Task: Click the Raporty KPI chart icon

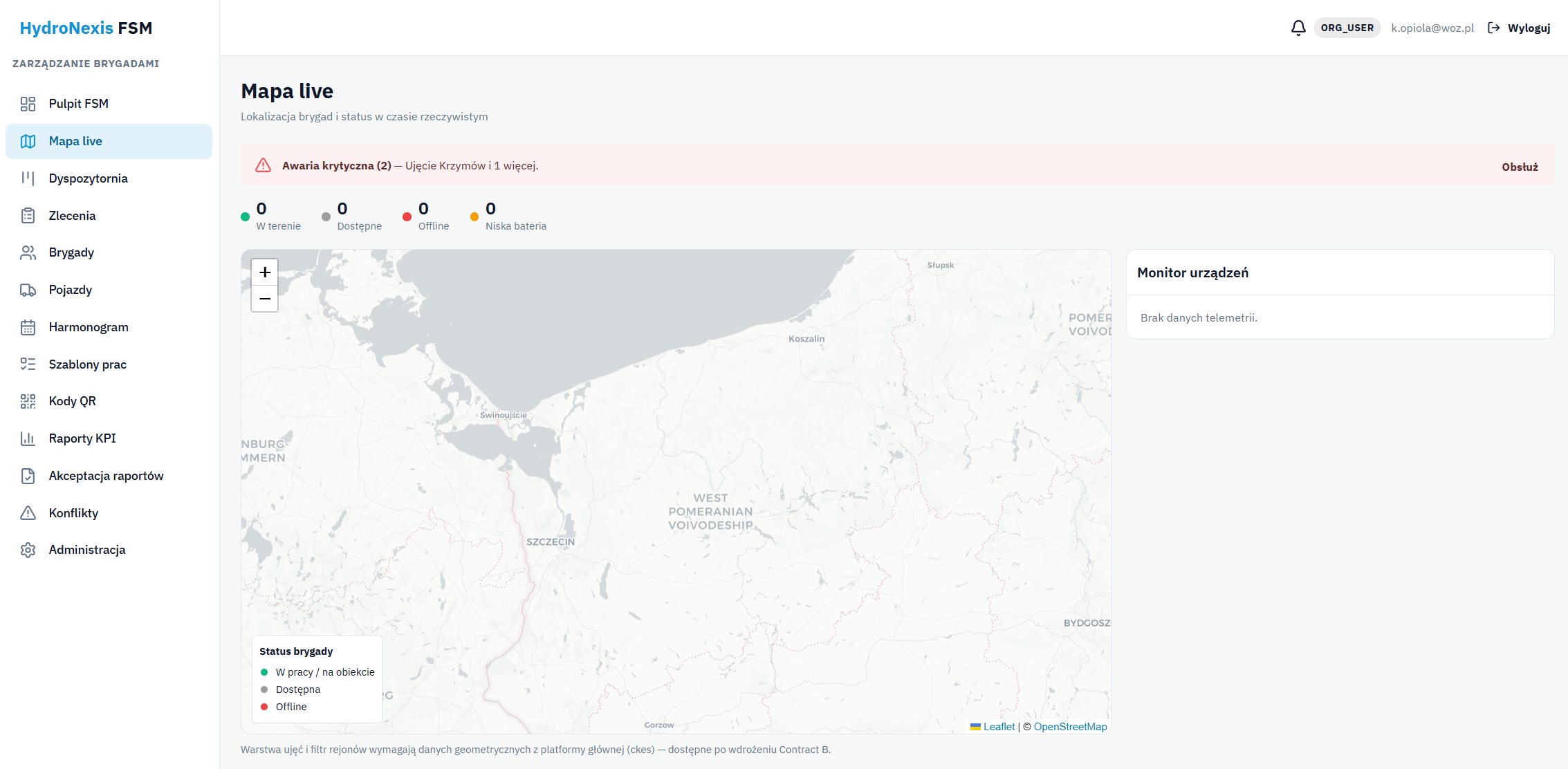Action: (28, 438)
